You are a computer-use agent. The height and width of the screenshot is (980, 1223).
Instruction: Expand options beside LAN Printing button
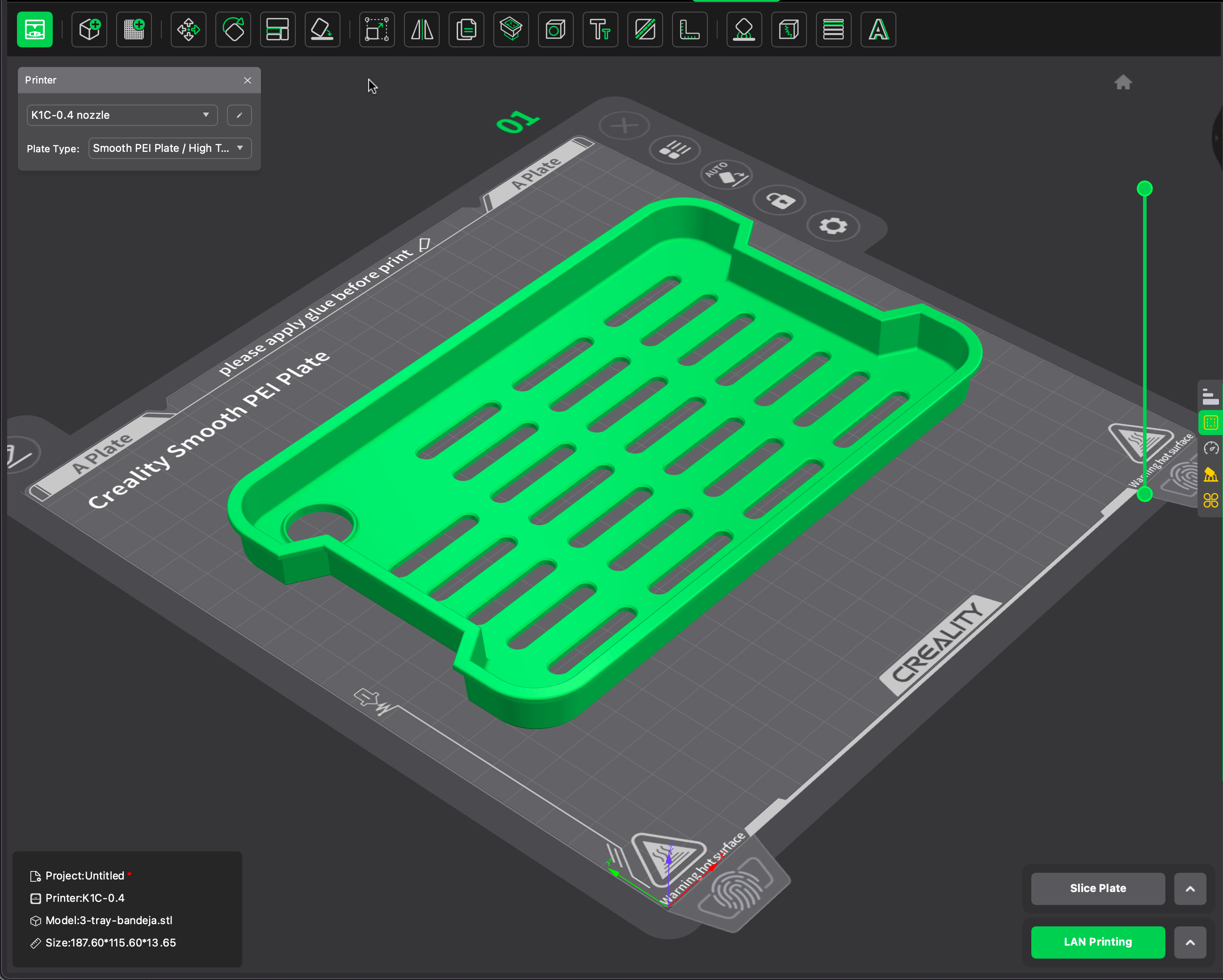(x=1189, y=942)
